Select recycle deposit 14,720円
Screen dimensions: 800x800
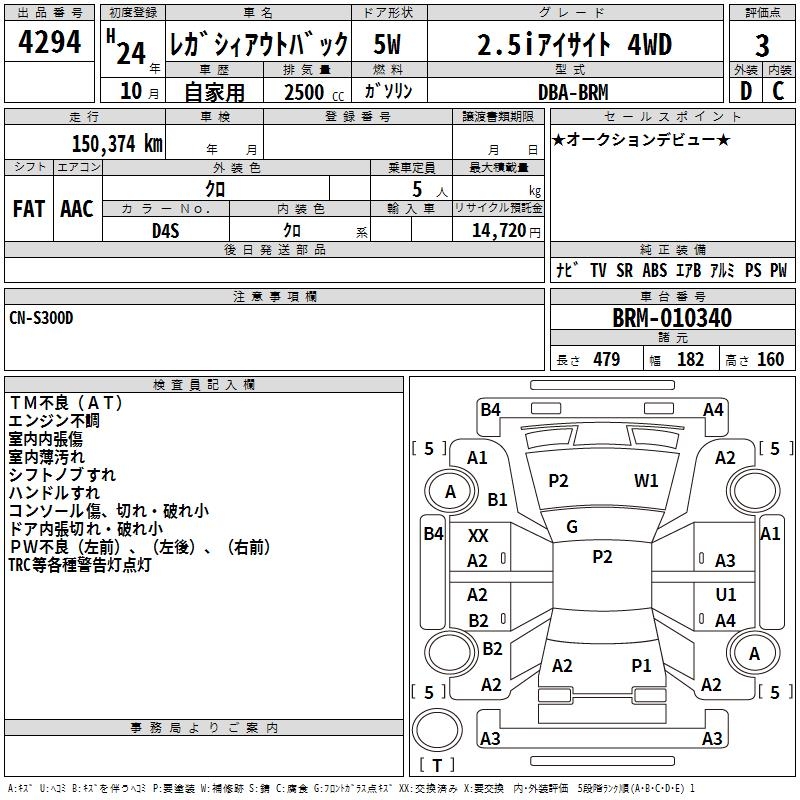(506, 231)
